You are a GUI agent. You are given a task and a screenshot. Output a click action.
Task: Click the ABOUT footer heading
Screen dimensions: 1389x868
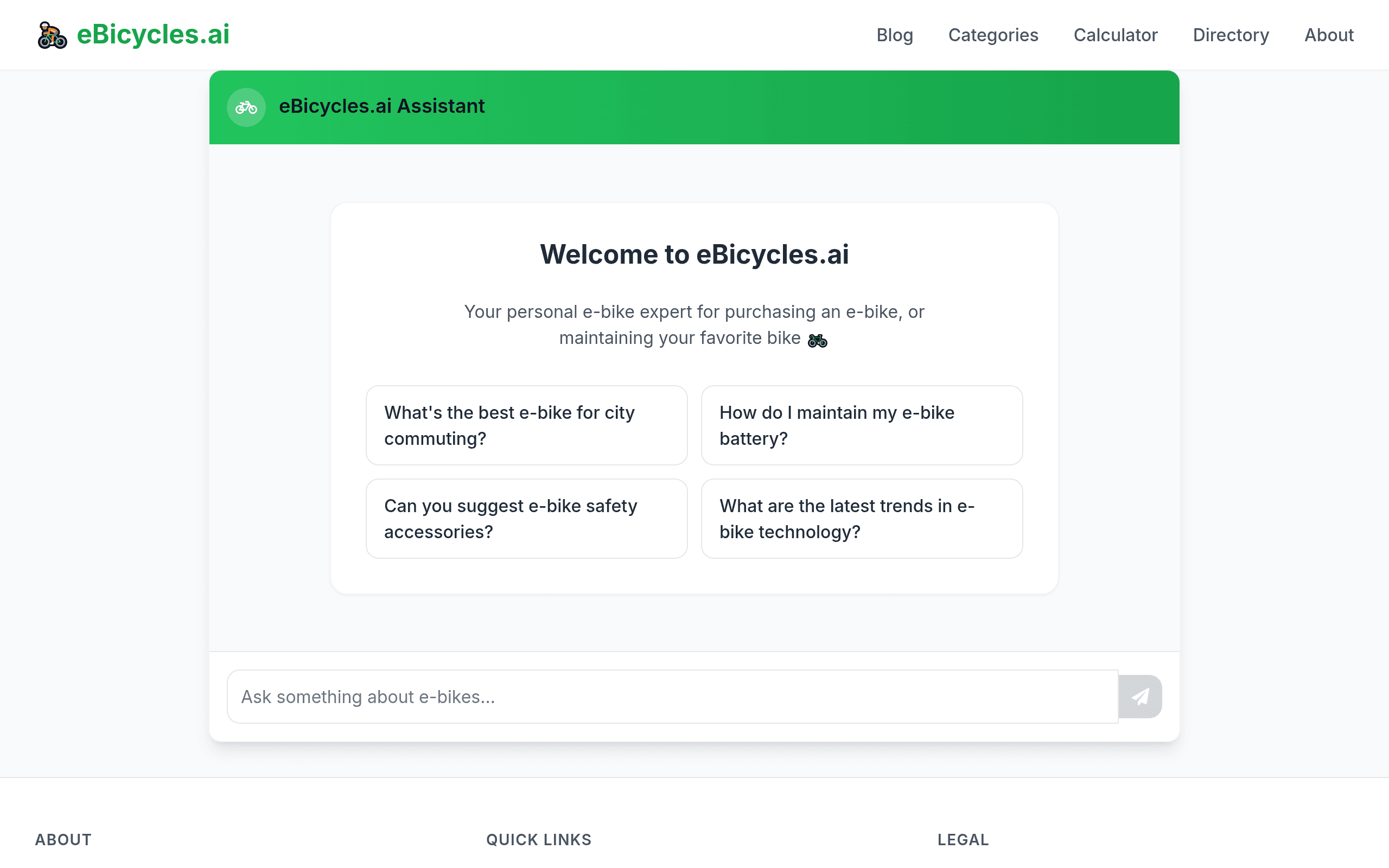coord(63,840)
